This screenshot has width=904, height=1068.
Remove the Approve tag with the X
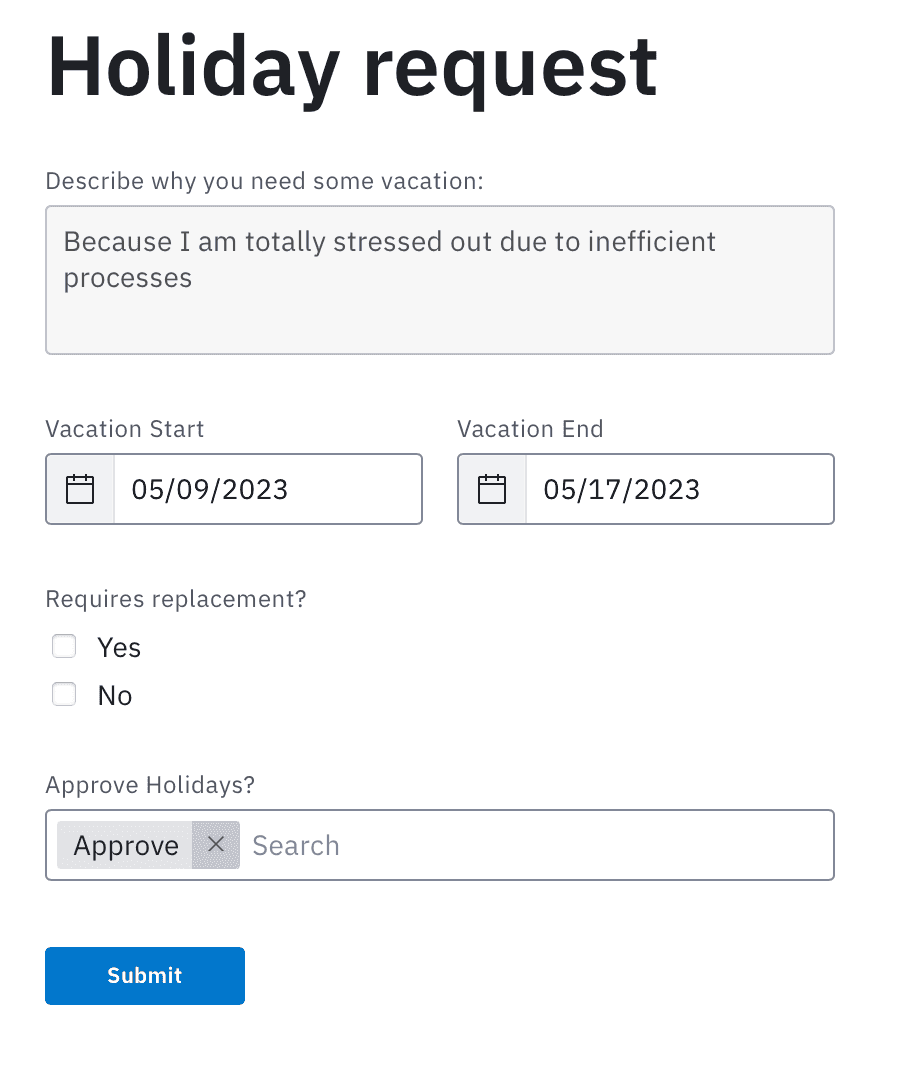point(215,845)
